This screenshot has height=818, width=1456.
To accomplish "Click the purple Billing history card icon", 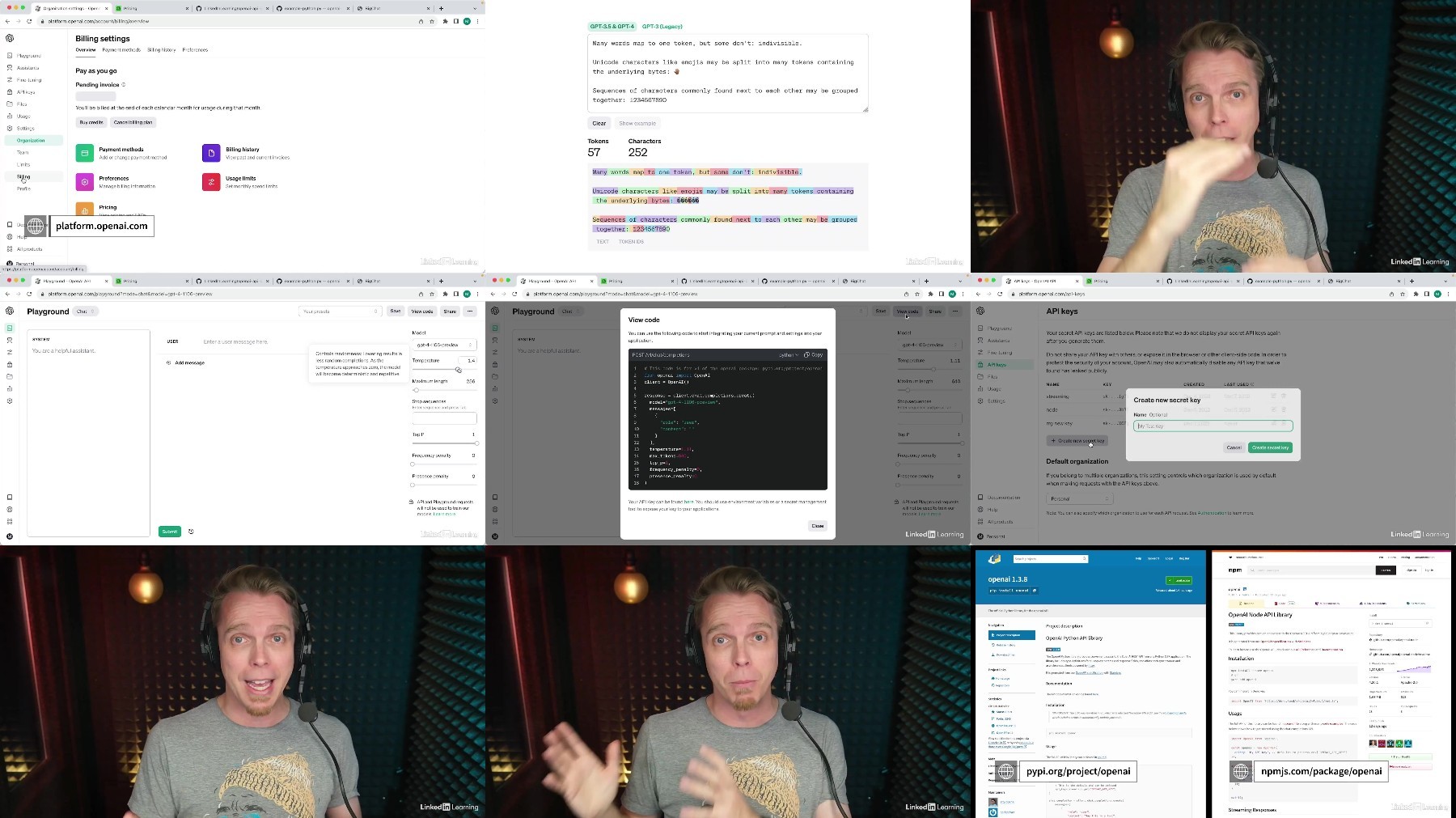I will [211, 153].
